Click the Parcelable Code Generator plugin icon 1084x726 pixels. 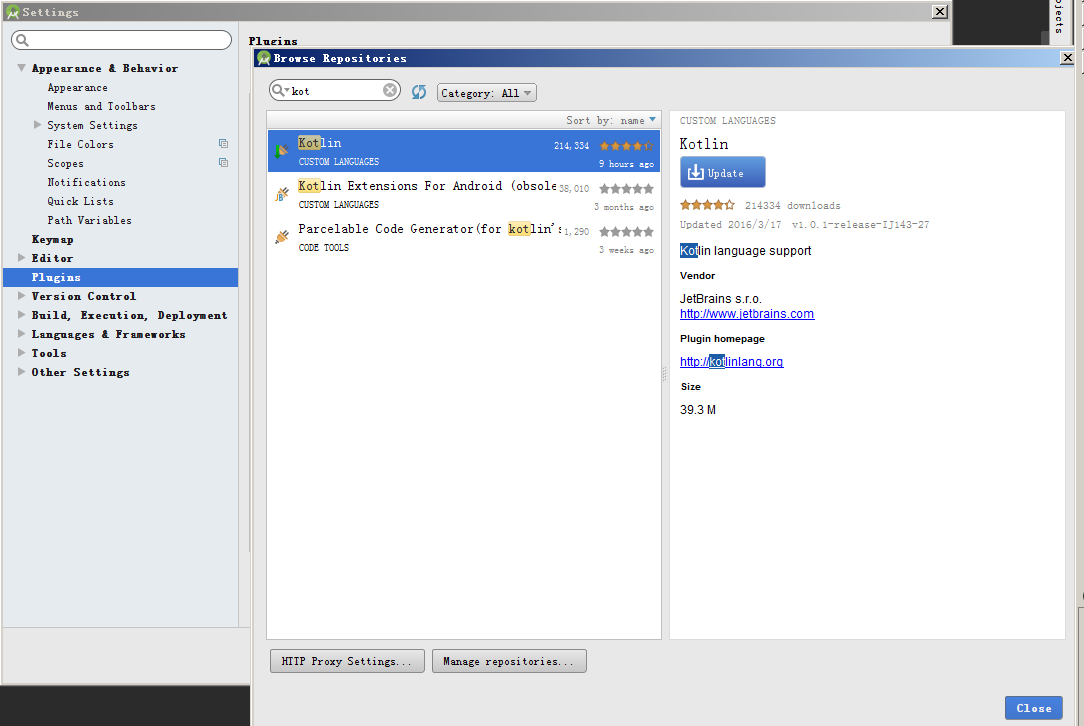(x=281, y=237)
